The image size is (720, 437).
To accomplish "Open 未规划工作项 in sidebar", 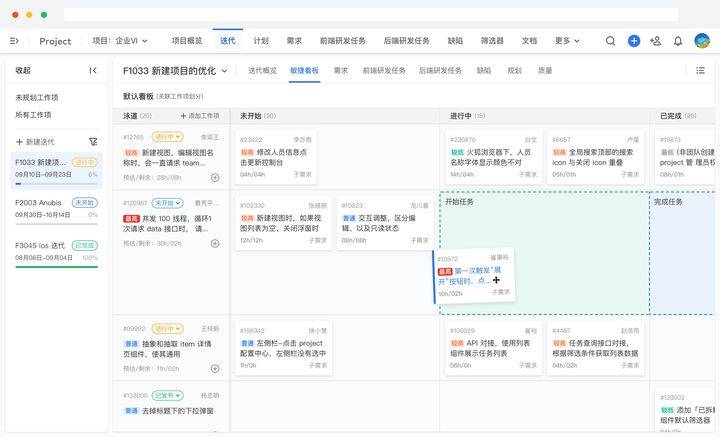I will [x=37, y=97].
